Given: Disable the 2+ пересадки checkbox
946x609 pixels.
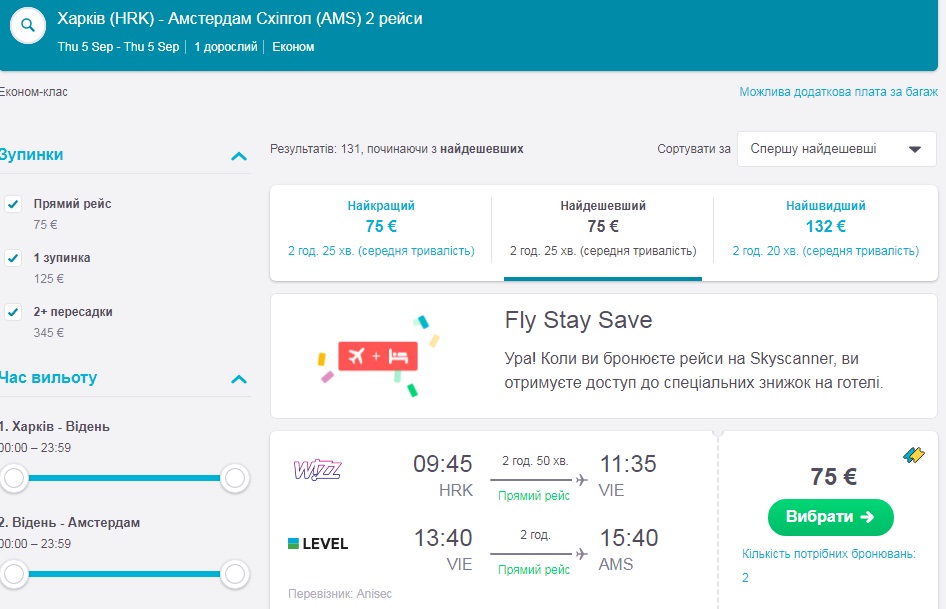Looking at the screenshot, I should point(14,312).
